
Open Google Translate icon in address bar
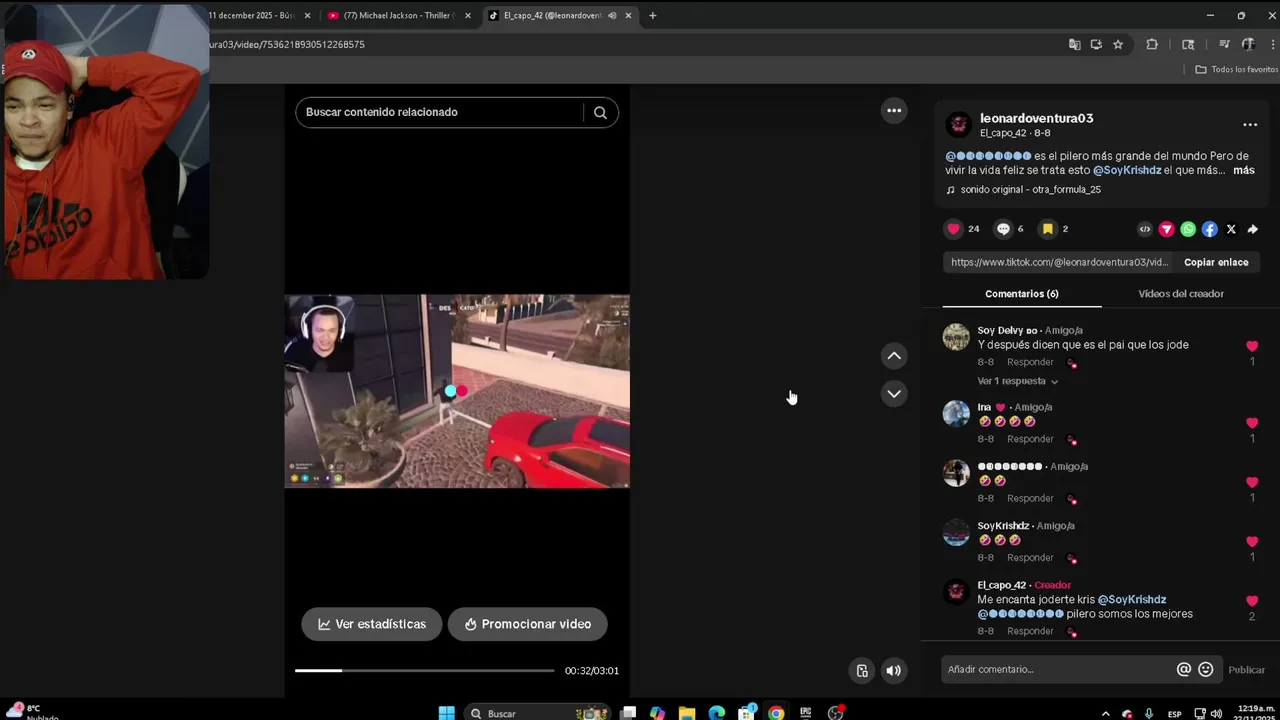pos(1074,44)
